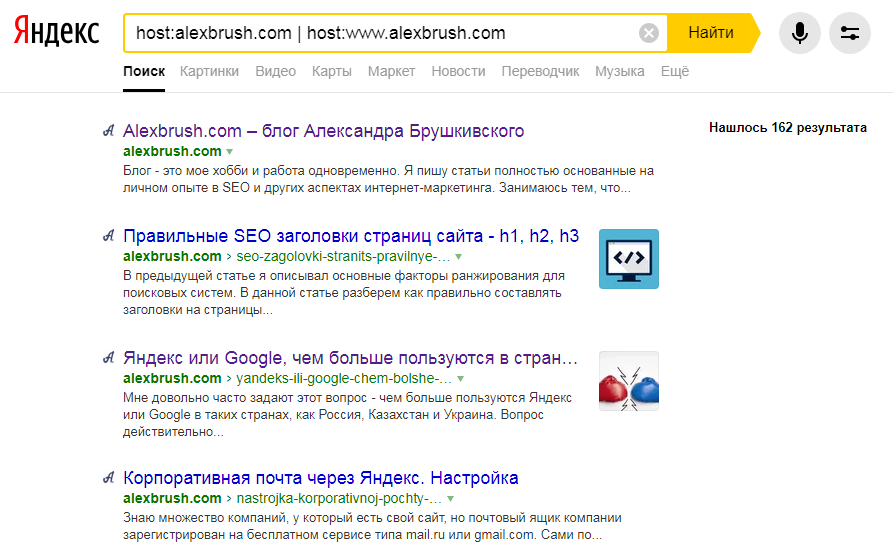Open the code monitor thumbnail image
The image size is (893, 556).
pyautogui.click(x=629, y=259)
